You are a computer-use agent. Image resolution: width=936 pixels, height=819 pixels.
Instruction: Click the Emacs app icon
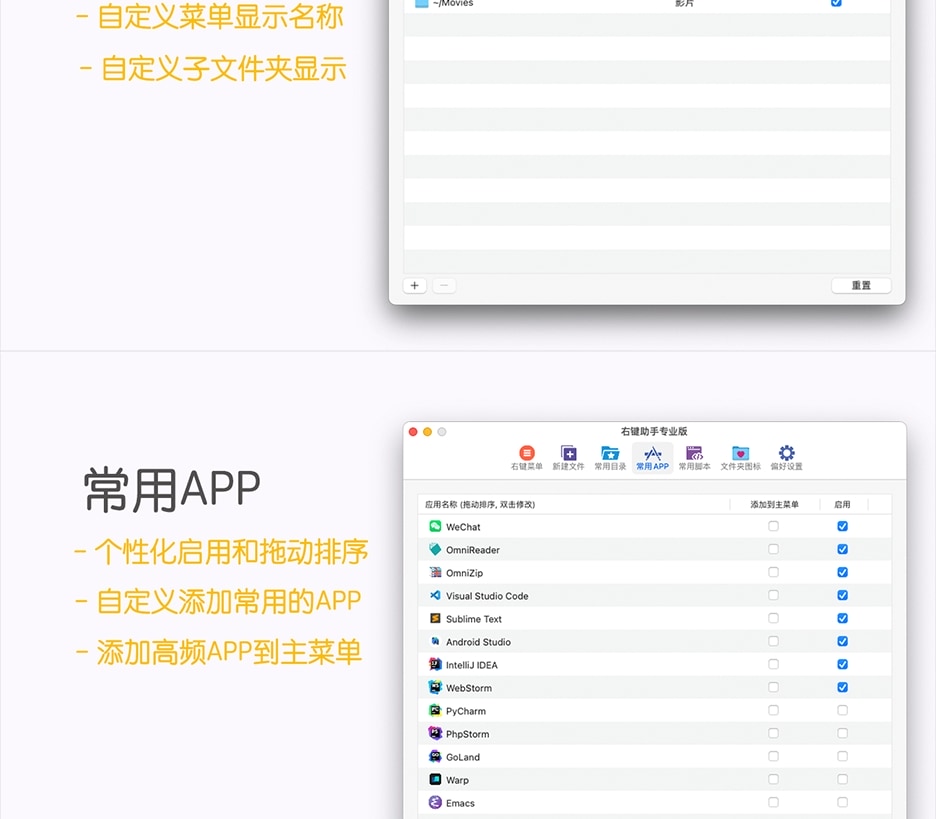pyautogui.click(x=435, y=802)
